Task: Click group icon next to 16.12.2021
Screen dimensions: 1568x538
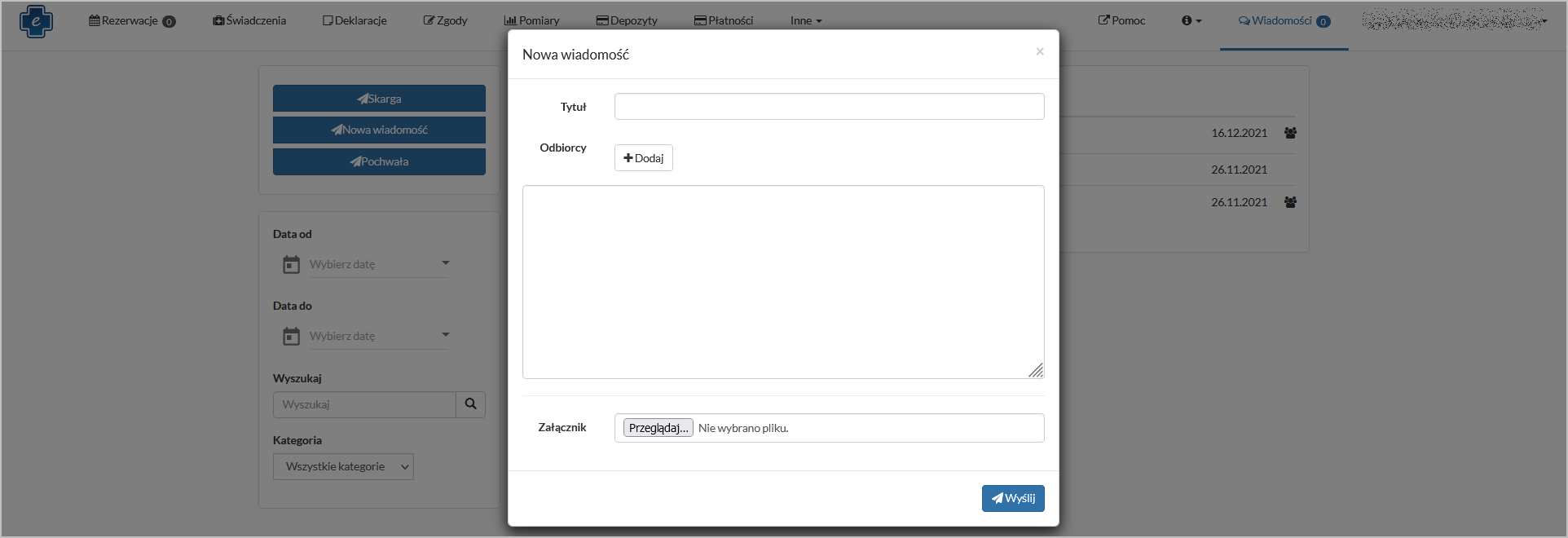Action: [1290, 133]
